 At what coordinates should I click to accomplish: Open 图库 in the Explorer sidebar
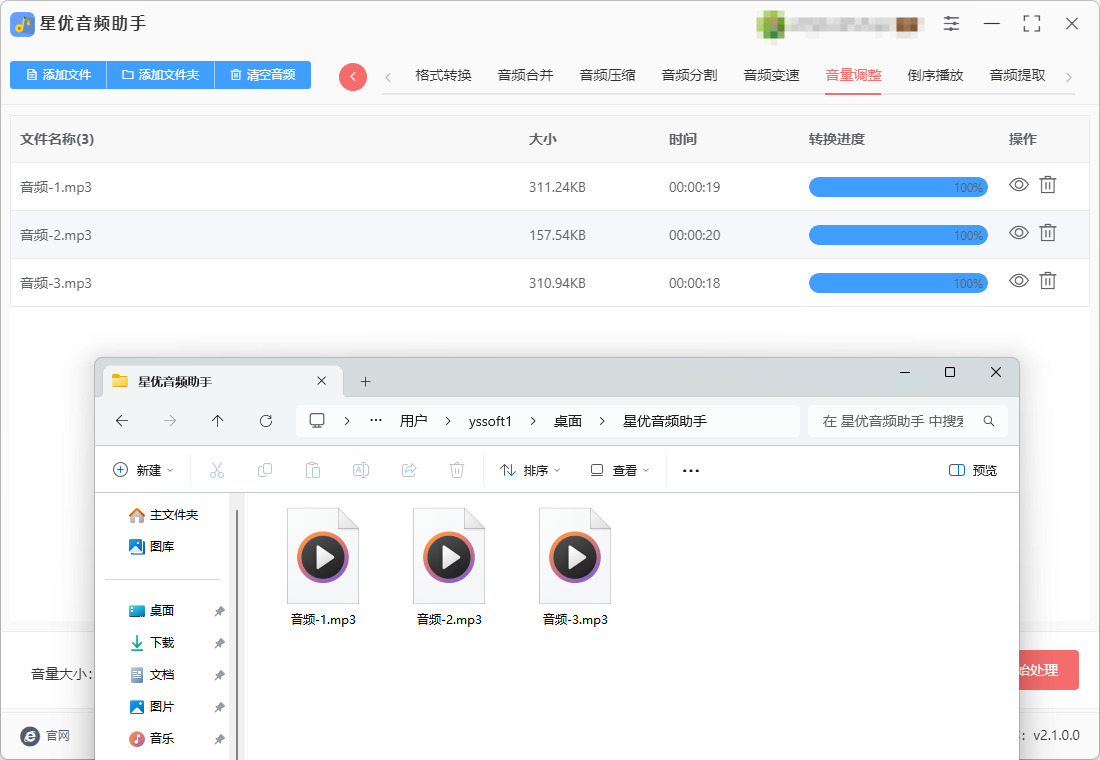pyautogui.click(x=152, y=547)
